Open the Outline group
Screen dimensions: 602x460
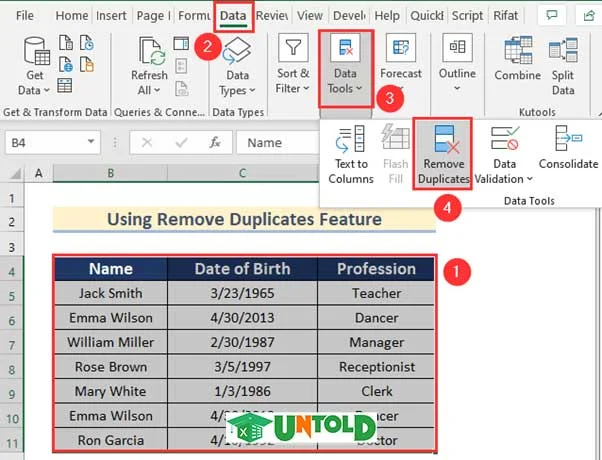click(x=457, y=63)
